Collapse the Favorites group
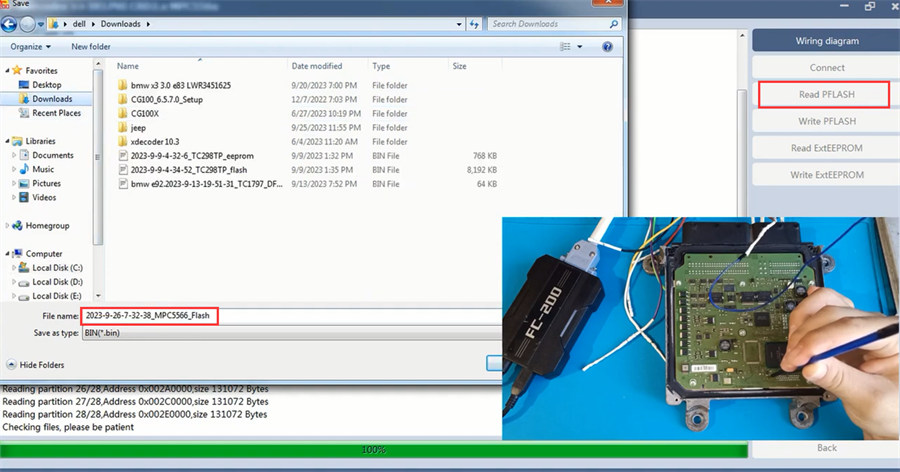 [7, 71]
